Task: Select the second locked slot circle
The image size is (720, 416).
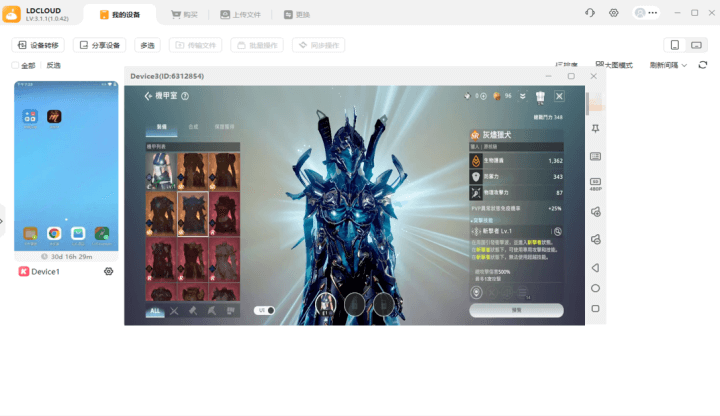Action: click(354, 304)
